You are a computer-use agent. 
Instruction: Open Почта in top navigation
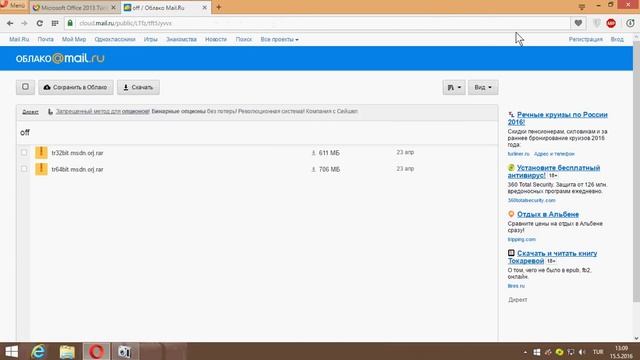[x=45, y=39]
